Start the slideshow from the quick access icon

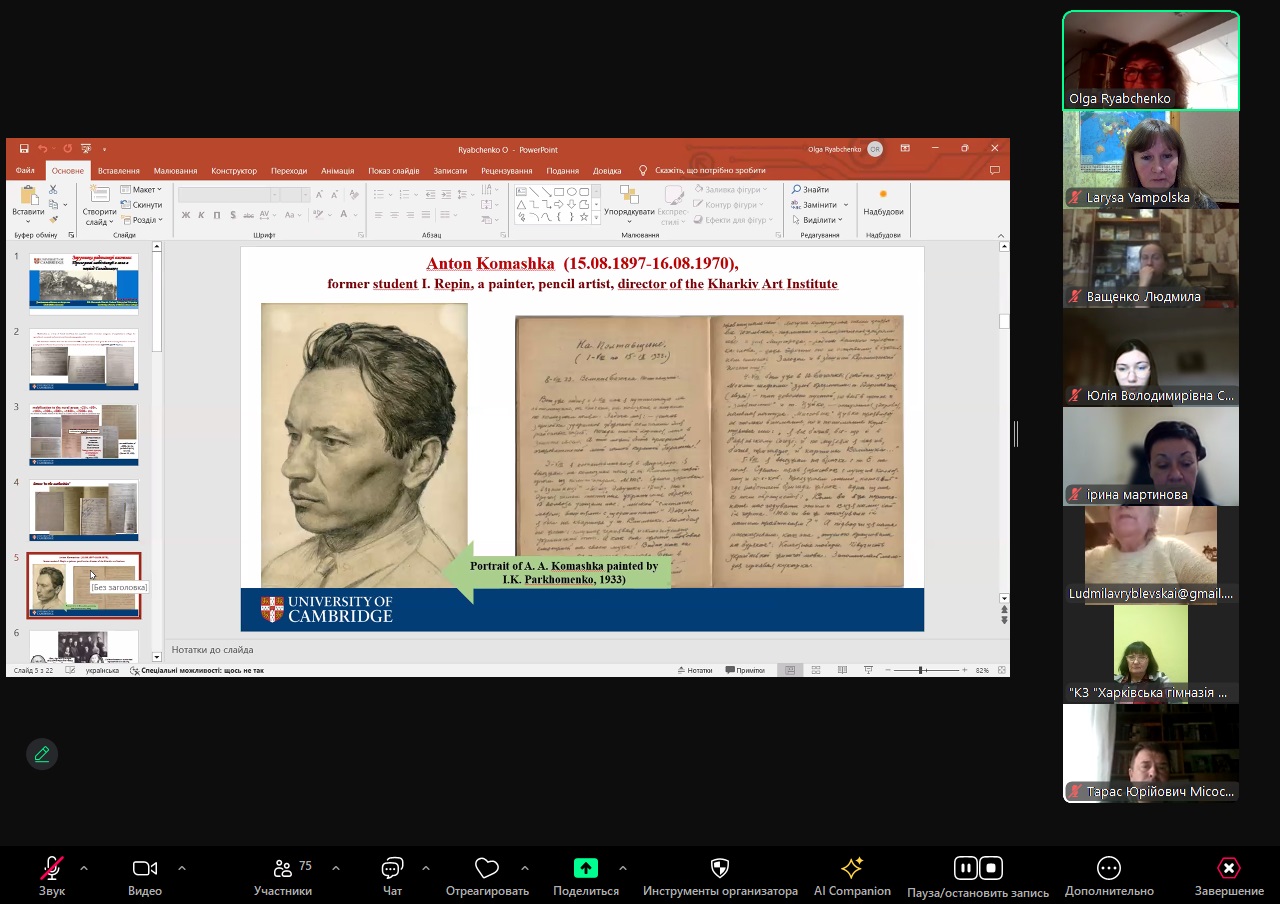(x=86, y=149)
